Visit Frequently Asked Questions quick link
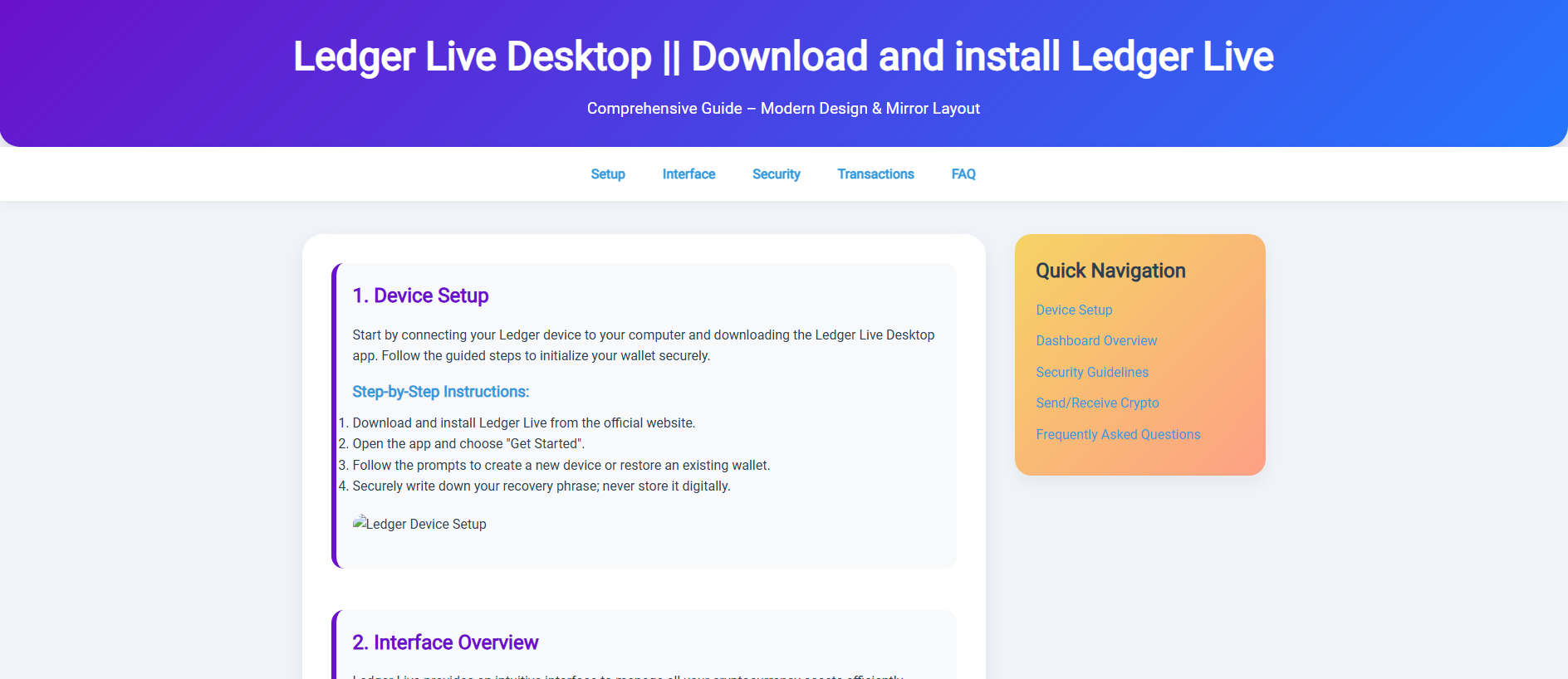Screen dimensions: 1568x679 [1118, 434]
